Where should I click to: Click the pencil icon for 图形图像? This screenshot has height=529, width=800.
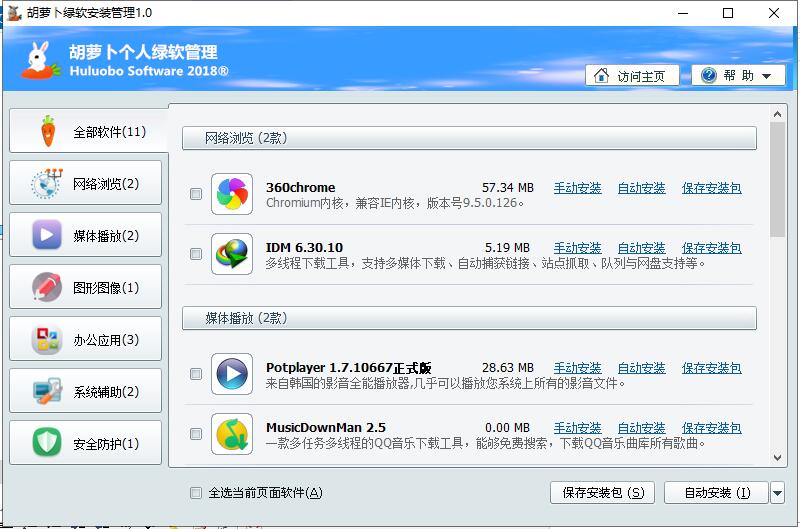[47, 287]
